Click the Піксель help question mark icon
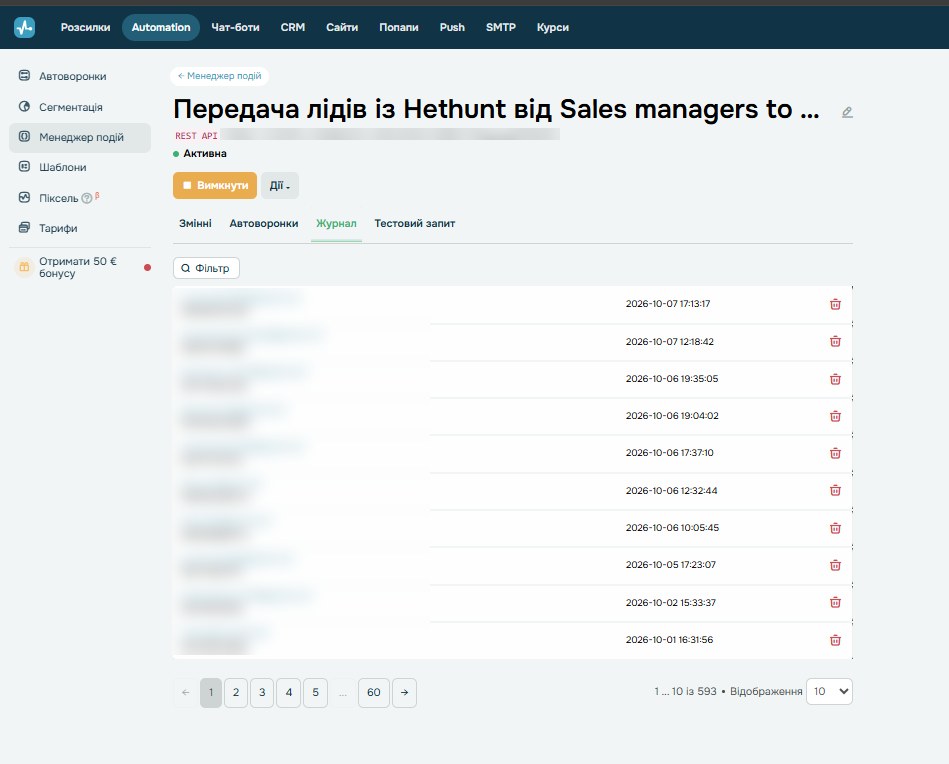 coord(87,198)
